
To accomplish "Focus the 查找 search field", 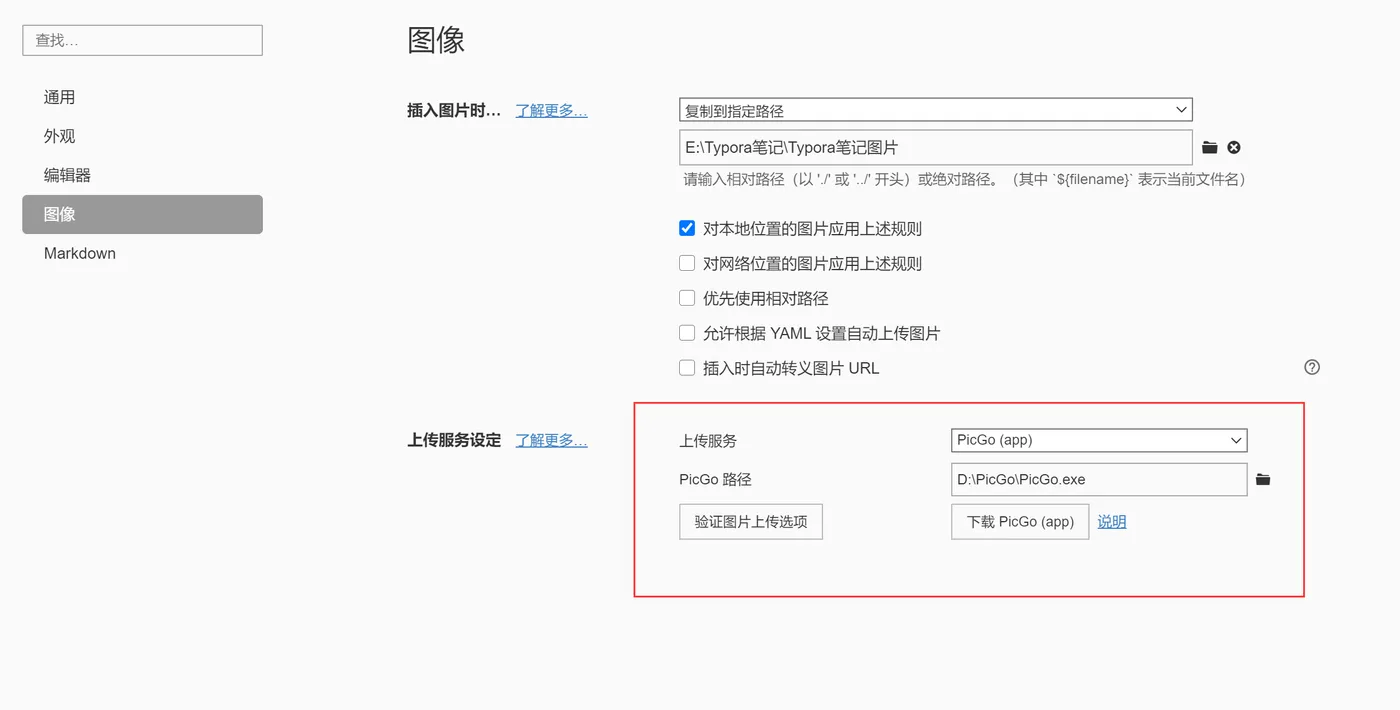I will [x=142, y=40].
